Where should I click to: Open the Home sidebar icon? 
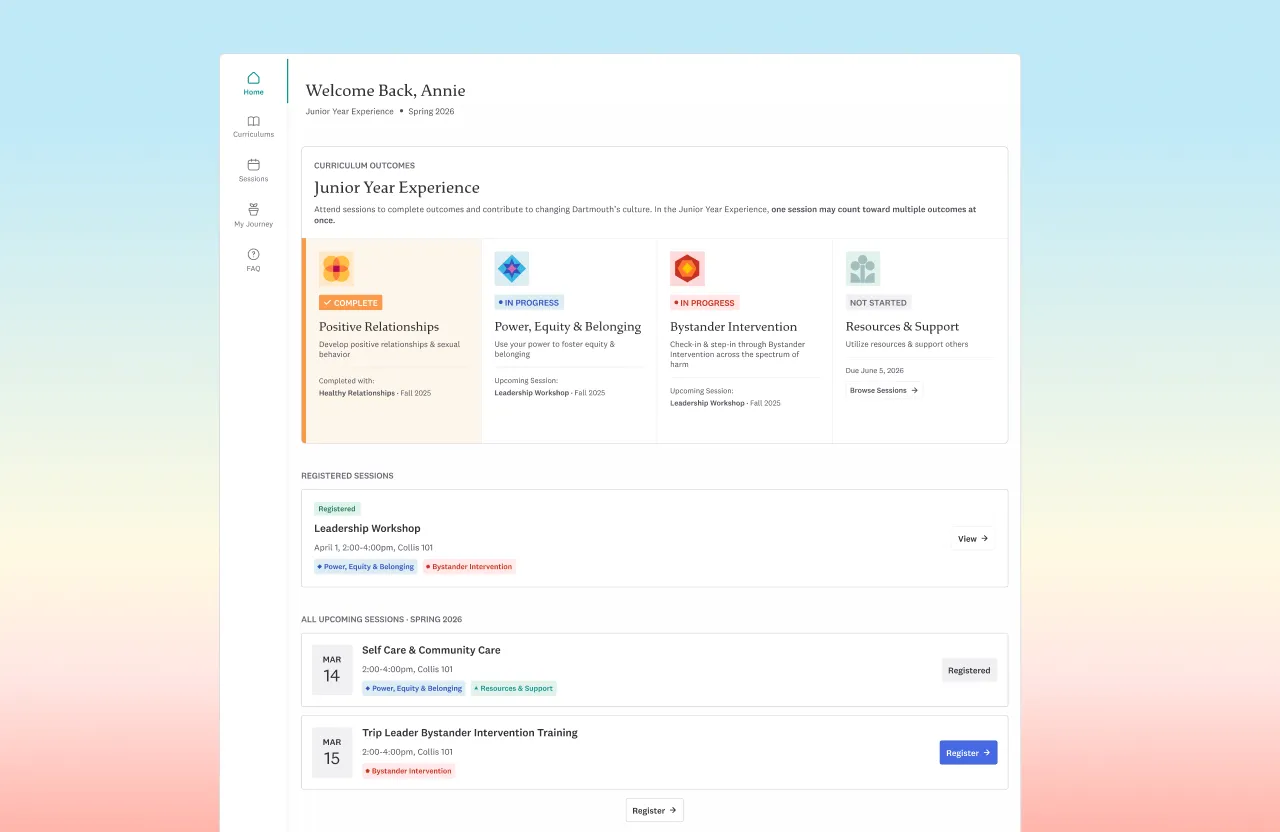tap(253, 78)
